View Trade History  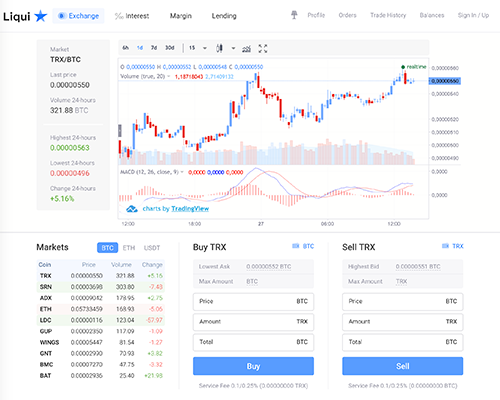coord(388,15)
